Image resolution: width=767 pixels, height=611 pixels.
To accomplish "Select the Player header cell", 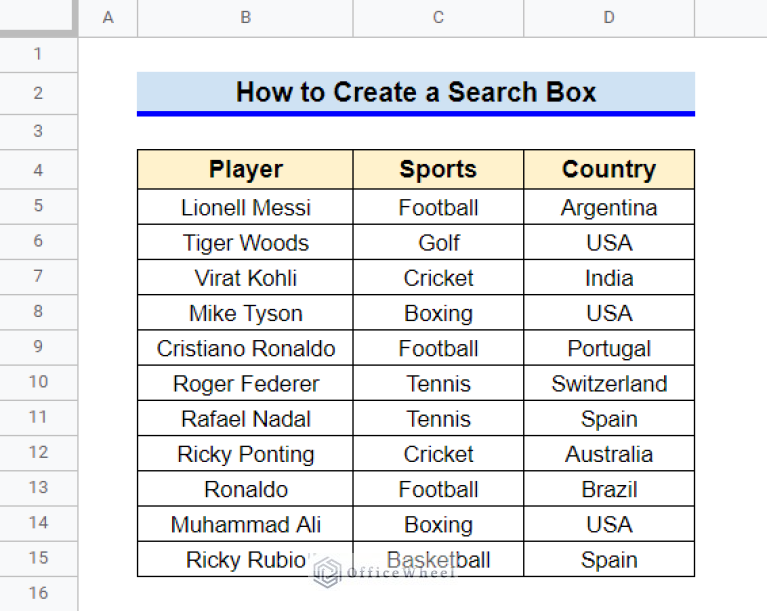I will (x=245, y=170).
